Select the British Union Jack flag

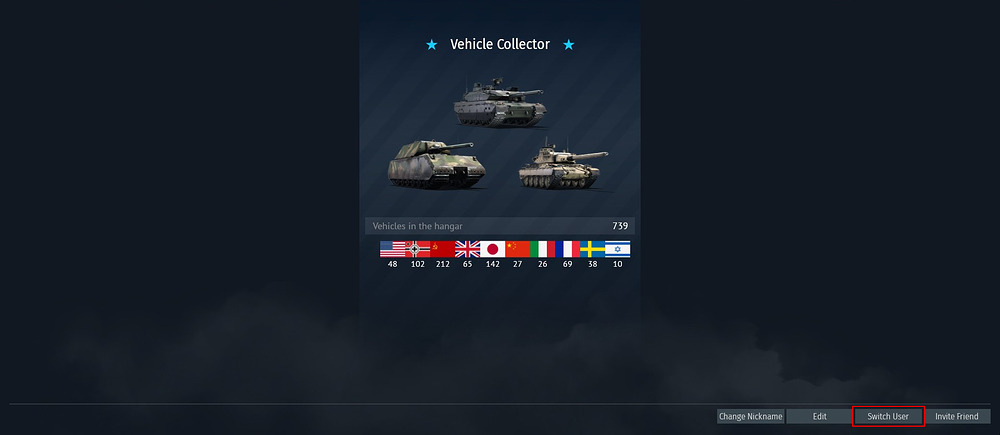(467, 249)
